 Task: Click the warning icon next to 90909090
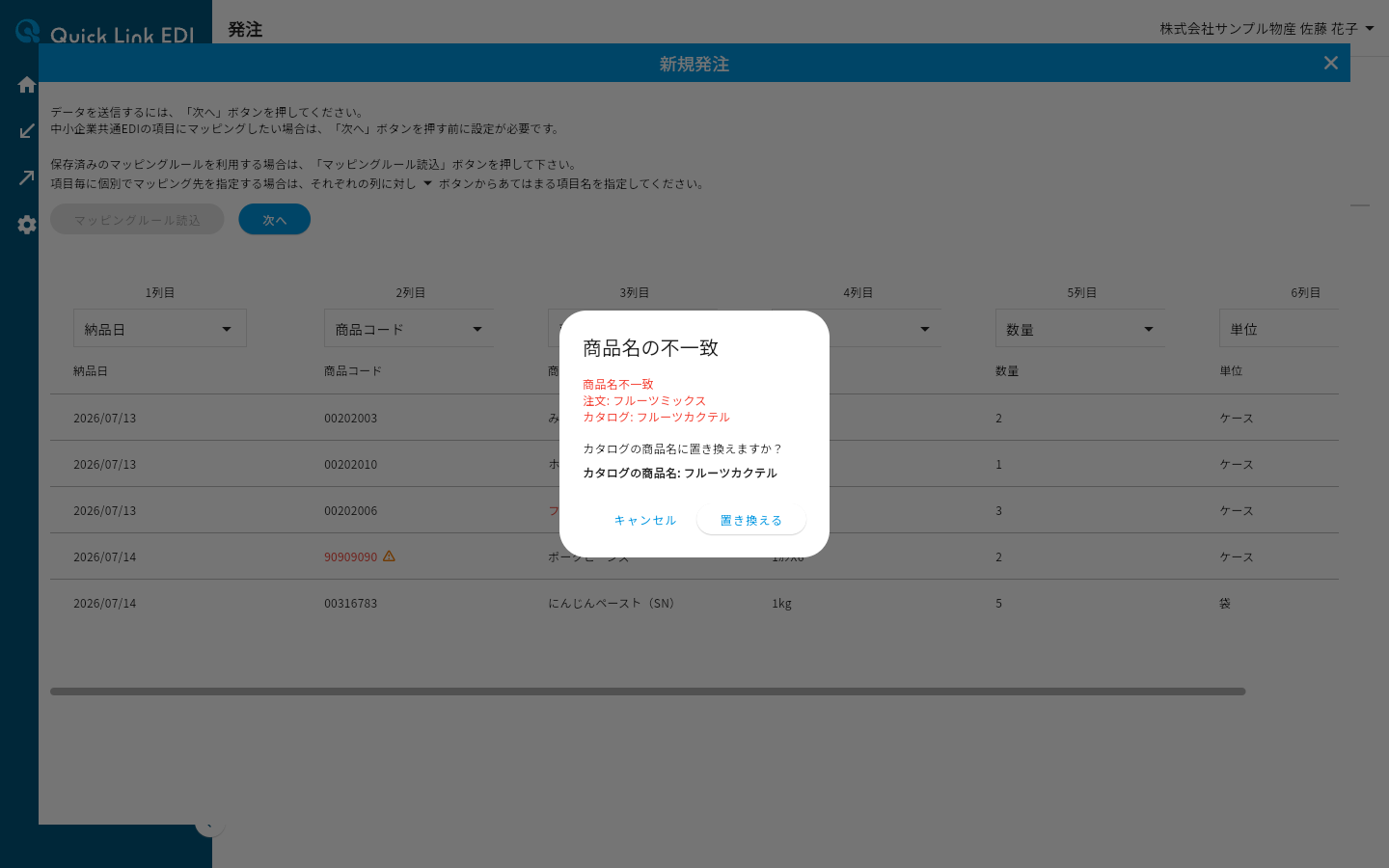[389, 556]
